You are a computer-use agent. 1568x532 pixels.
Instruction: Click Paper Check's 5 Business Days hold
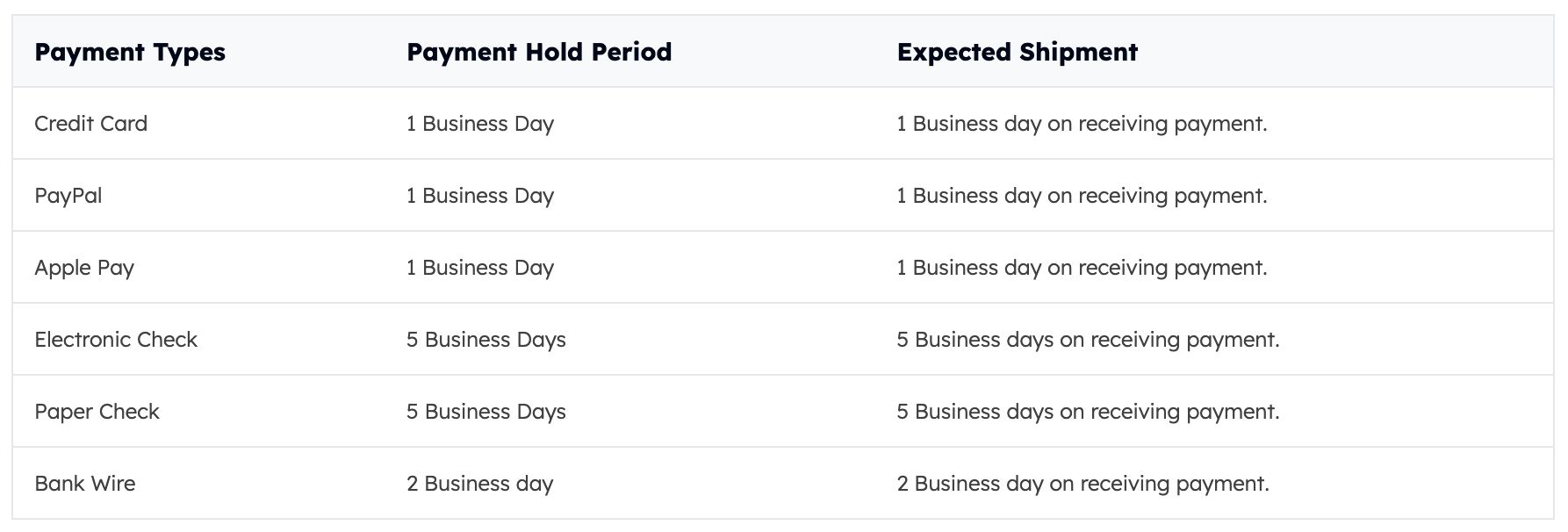pyautogui.click(x=486, y=412)
